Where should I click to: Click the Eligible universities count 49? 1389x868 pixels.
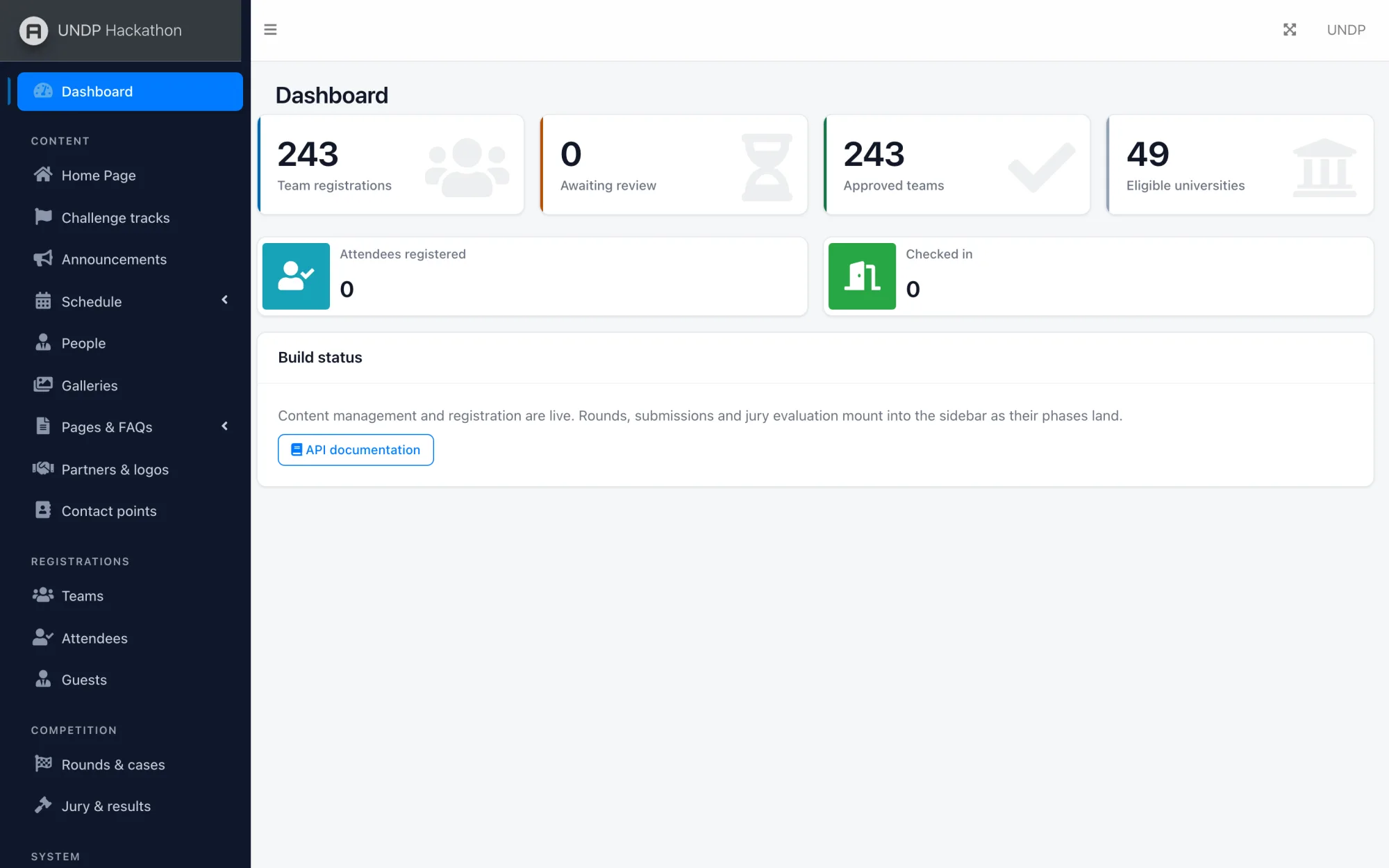[x=1147, y=154]
